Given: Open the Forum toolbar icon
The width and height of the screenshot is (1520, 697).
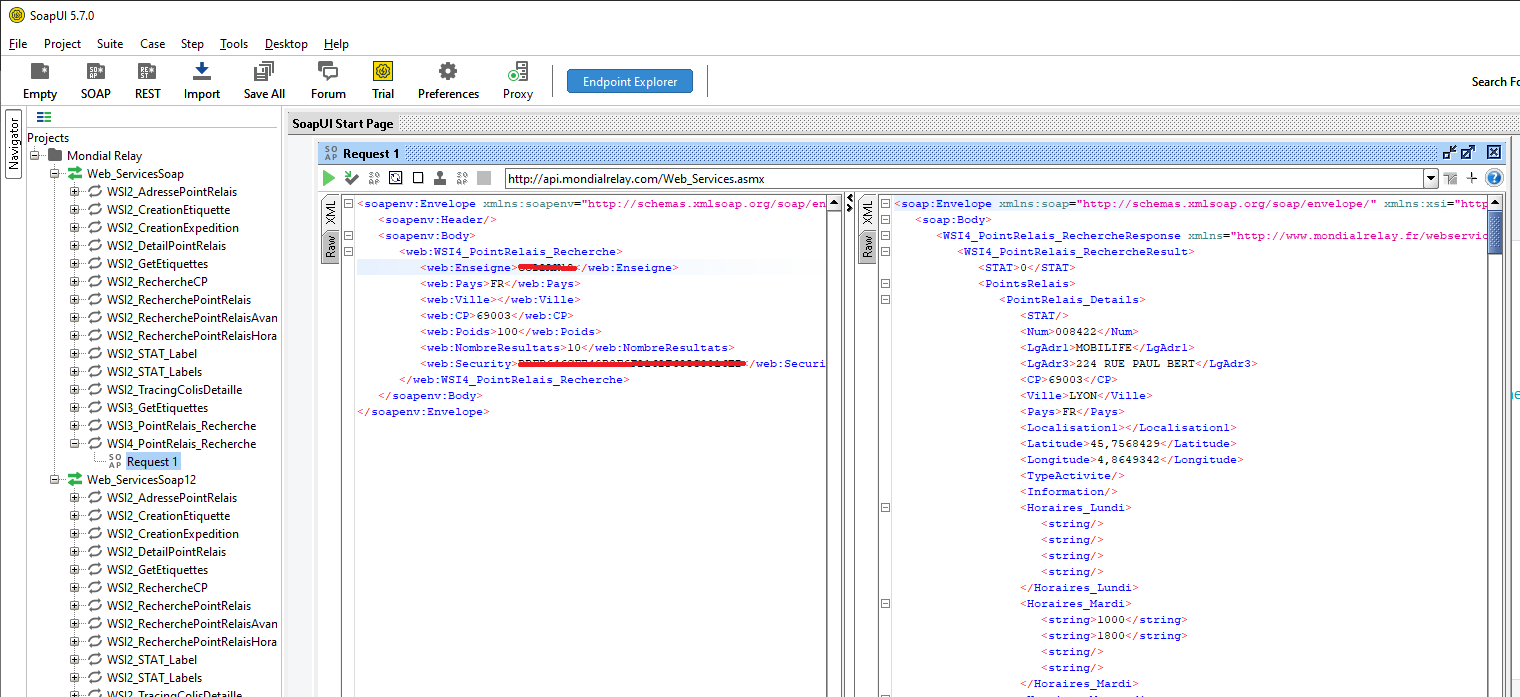Looking at the screenshot, I should pos(328,80).
